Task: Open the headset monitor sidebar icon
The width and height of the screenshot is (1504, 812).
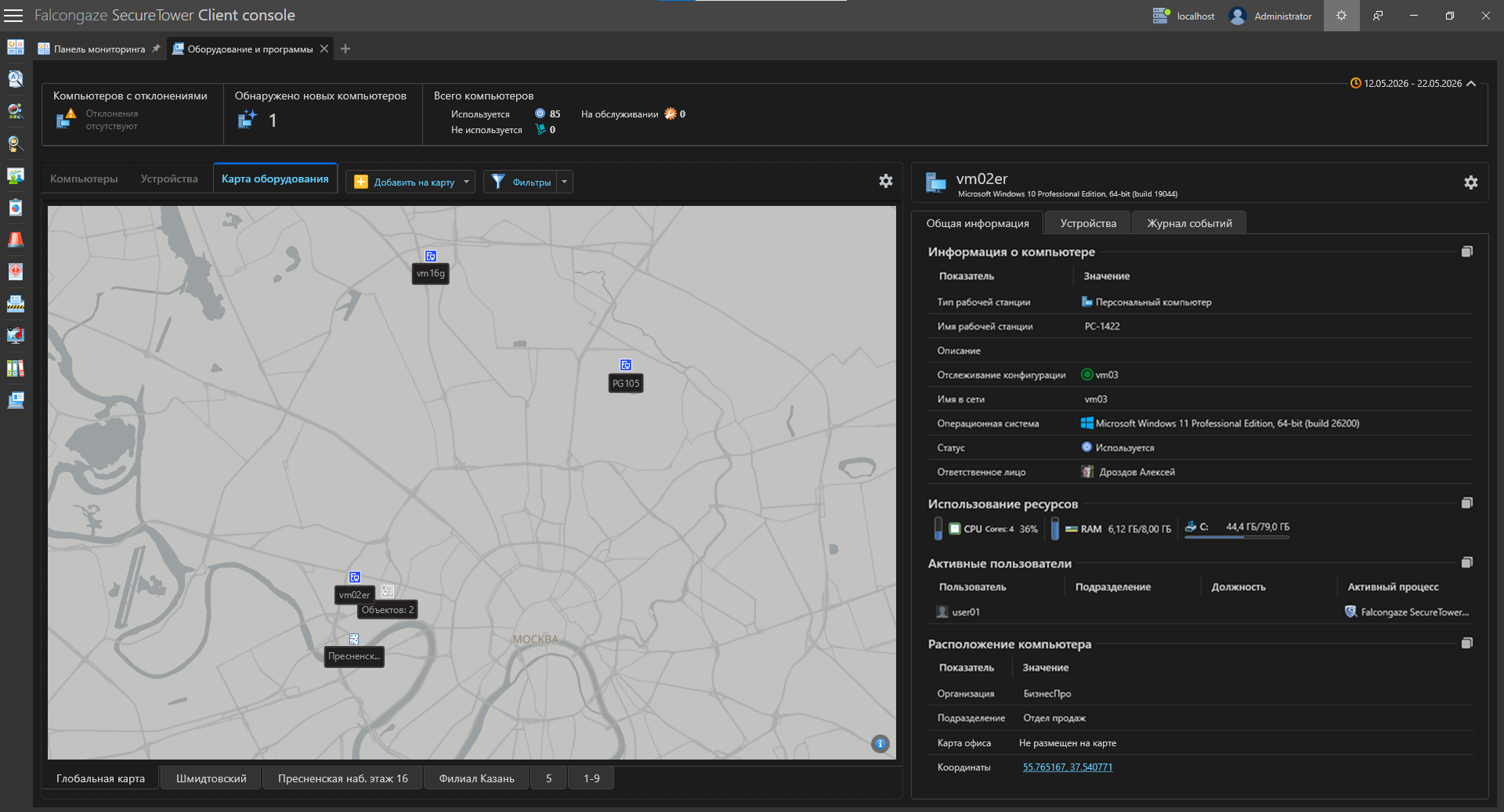Action: (x=16, y=336)
